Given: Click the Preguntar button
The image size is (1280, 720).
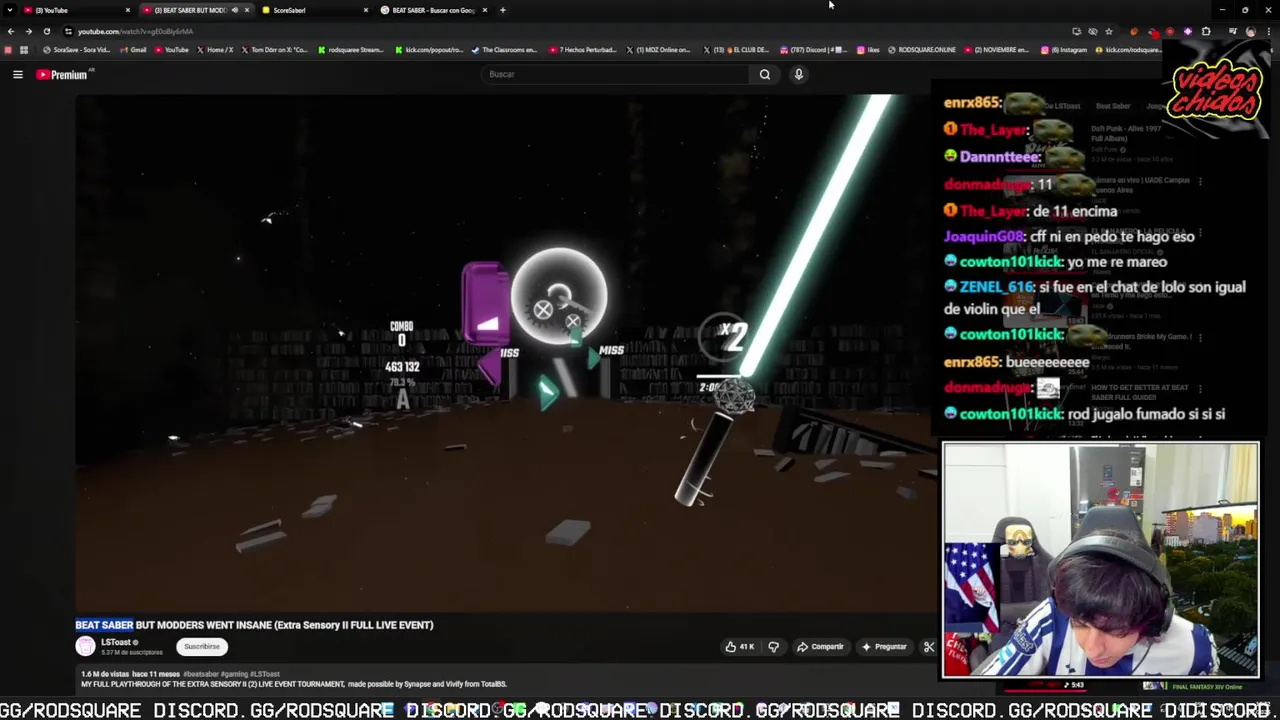Looking at the screenshot, I should point(883,647).
